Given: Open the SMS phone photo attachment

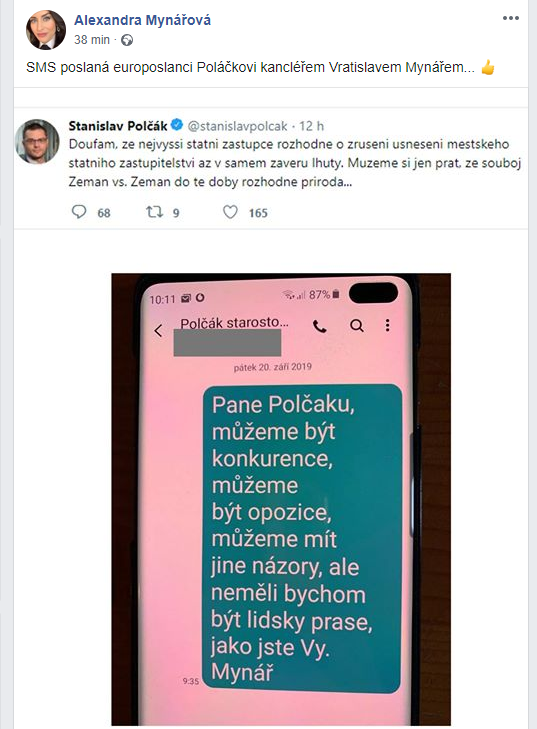Looking at the screenshot, I should click(x=281, y=499).
